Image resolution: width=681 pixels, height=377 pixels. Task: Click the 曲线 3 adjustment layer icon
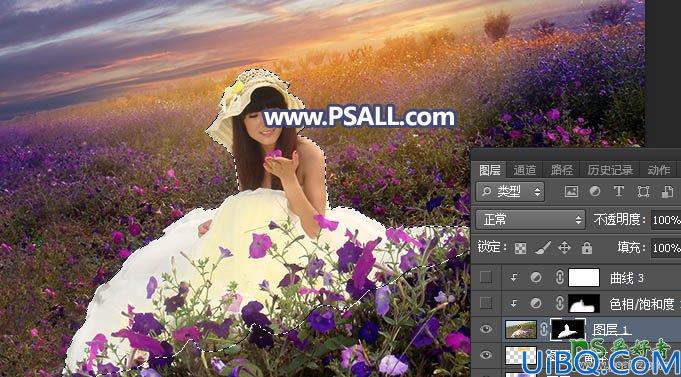tap(536, 278)
